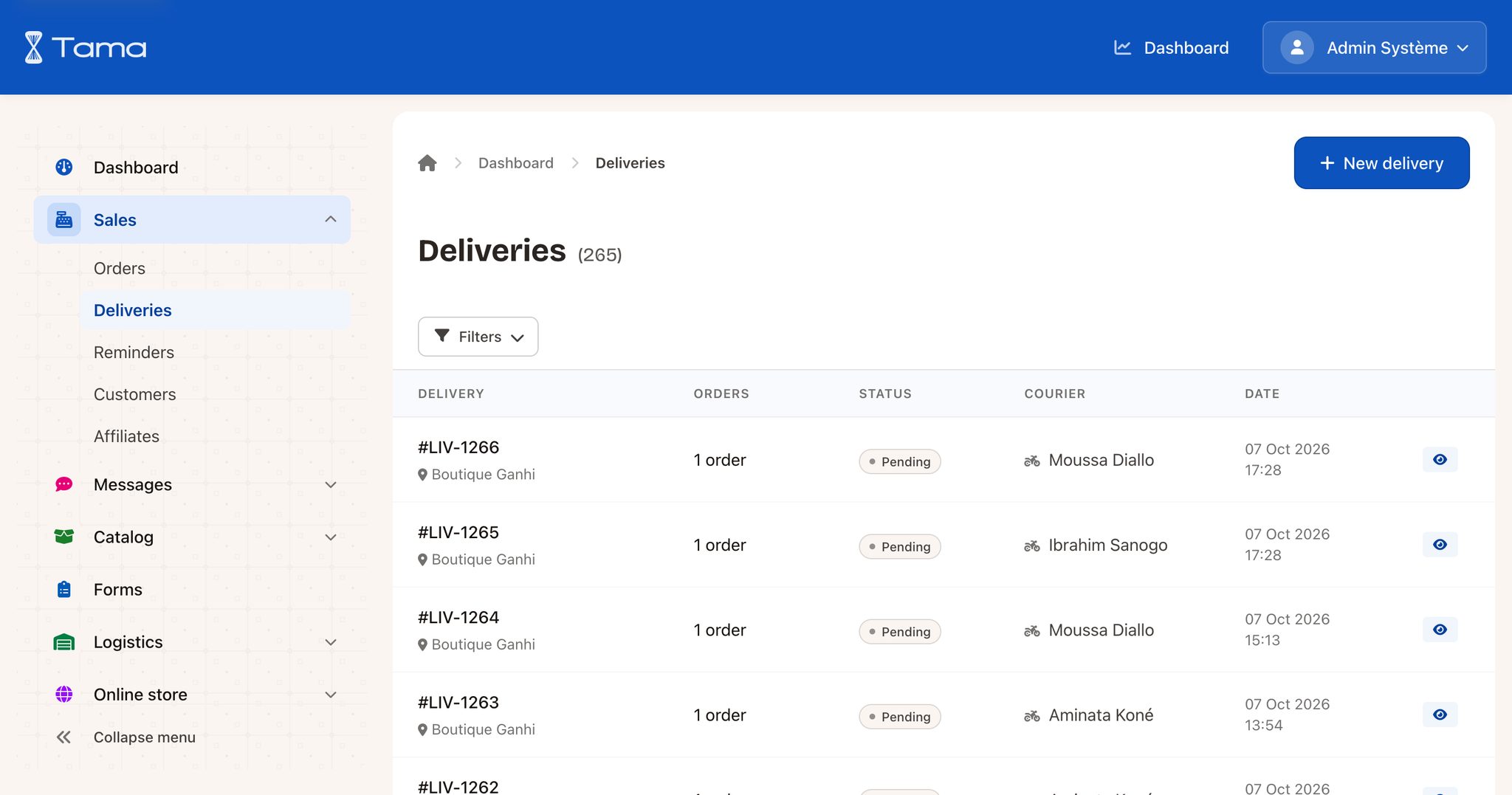Click the ORDERS column header
This screenshot has height=795, width=1512.
coord(721,393)
